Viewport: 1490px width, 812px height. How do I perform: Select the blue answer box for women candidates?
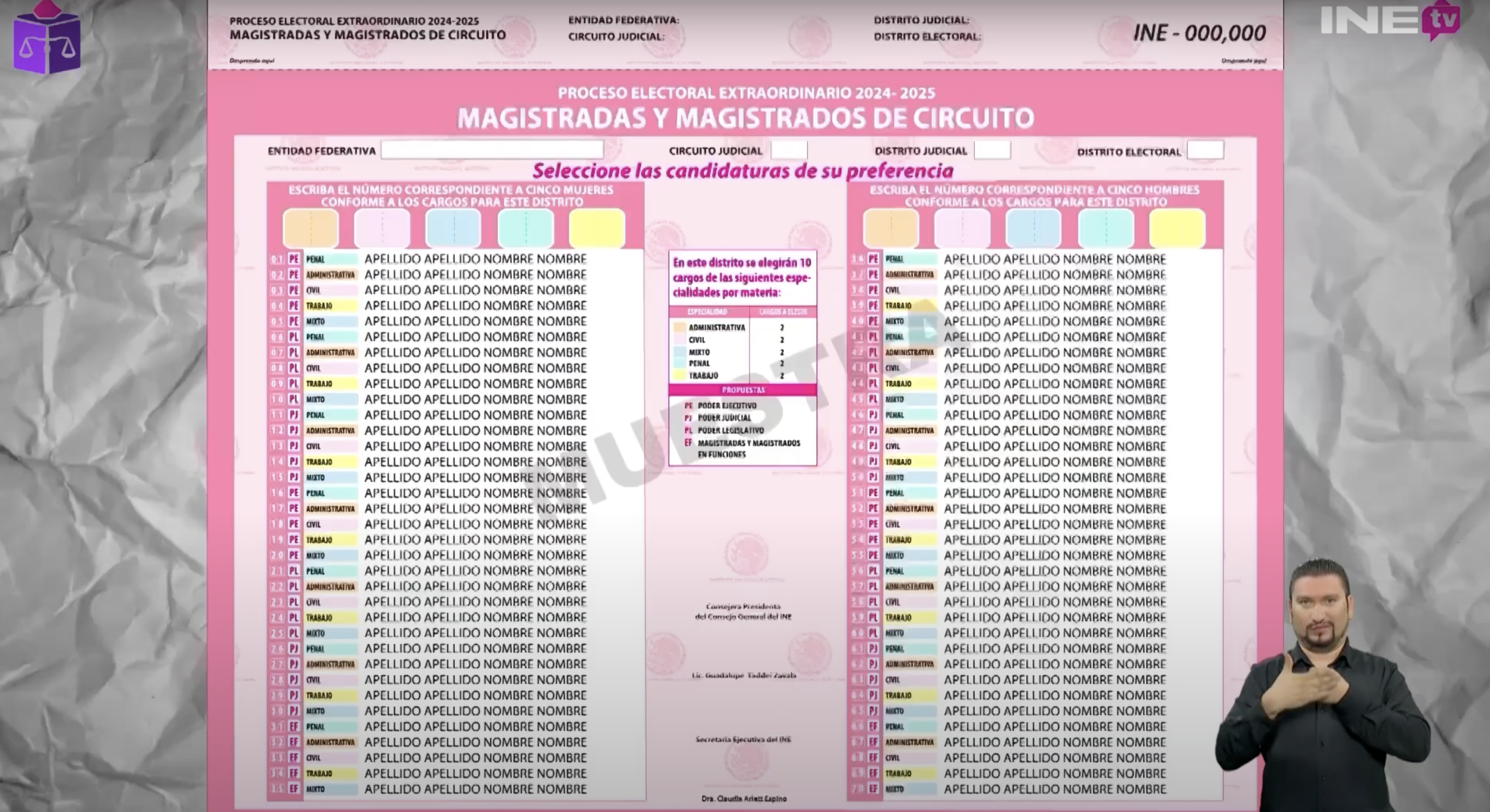(454, 228)
